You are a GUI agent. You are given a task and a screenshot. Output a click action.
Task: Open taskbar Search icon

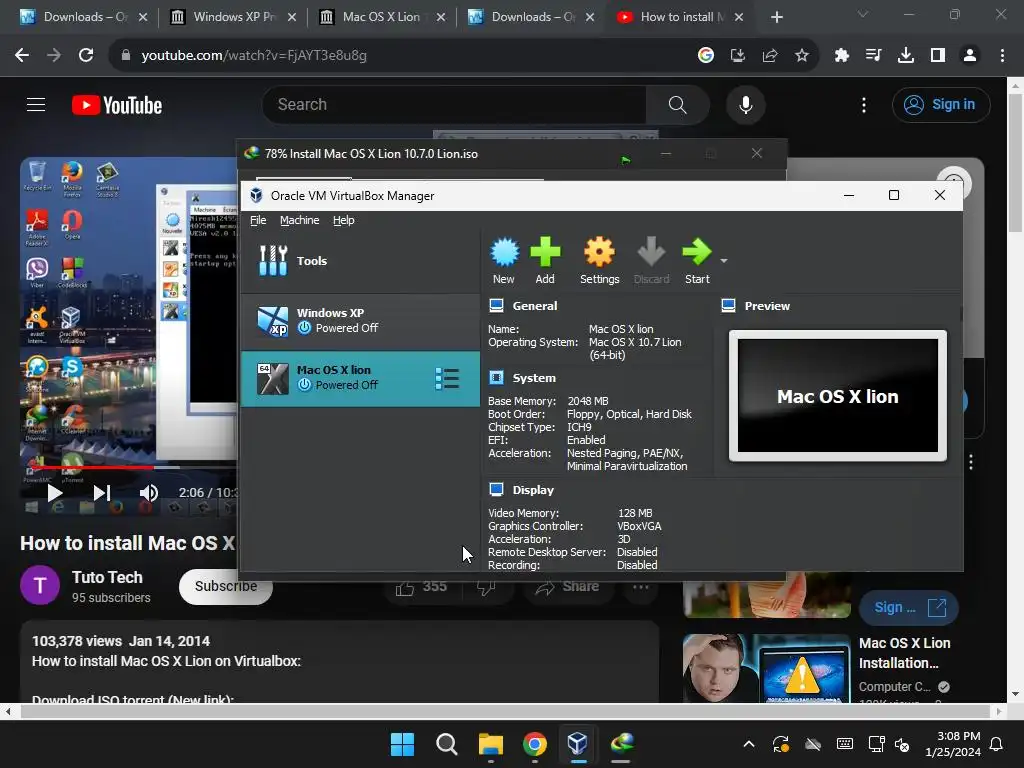[447, 743]
